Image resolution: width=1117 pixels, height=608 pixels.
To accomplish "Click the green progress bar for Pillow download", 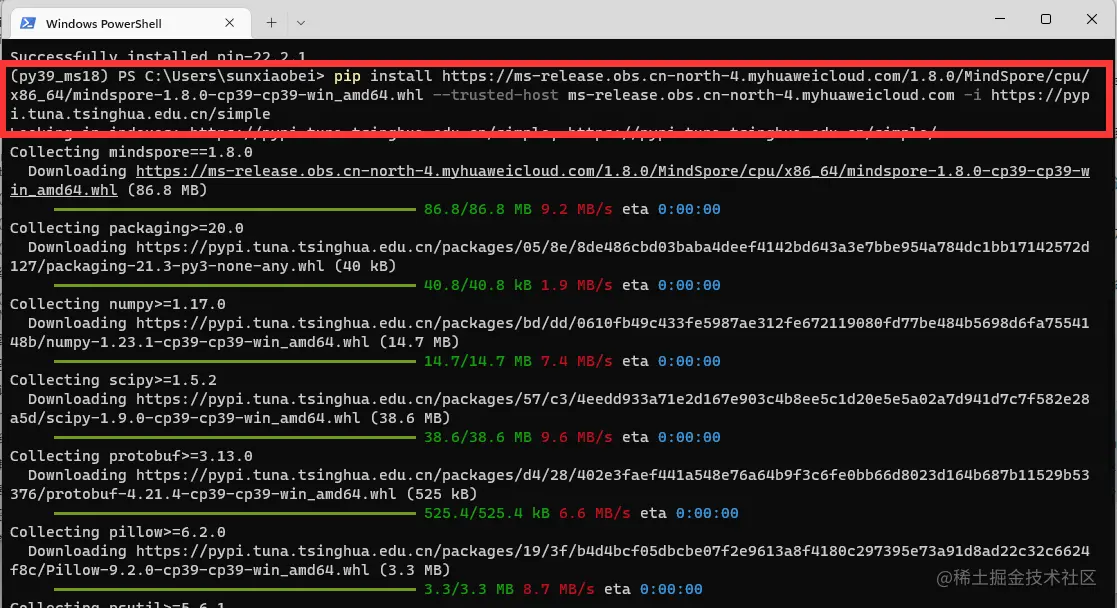I will (234, 589).
